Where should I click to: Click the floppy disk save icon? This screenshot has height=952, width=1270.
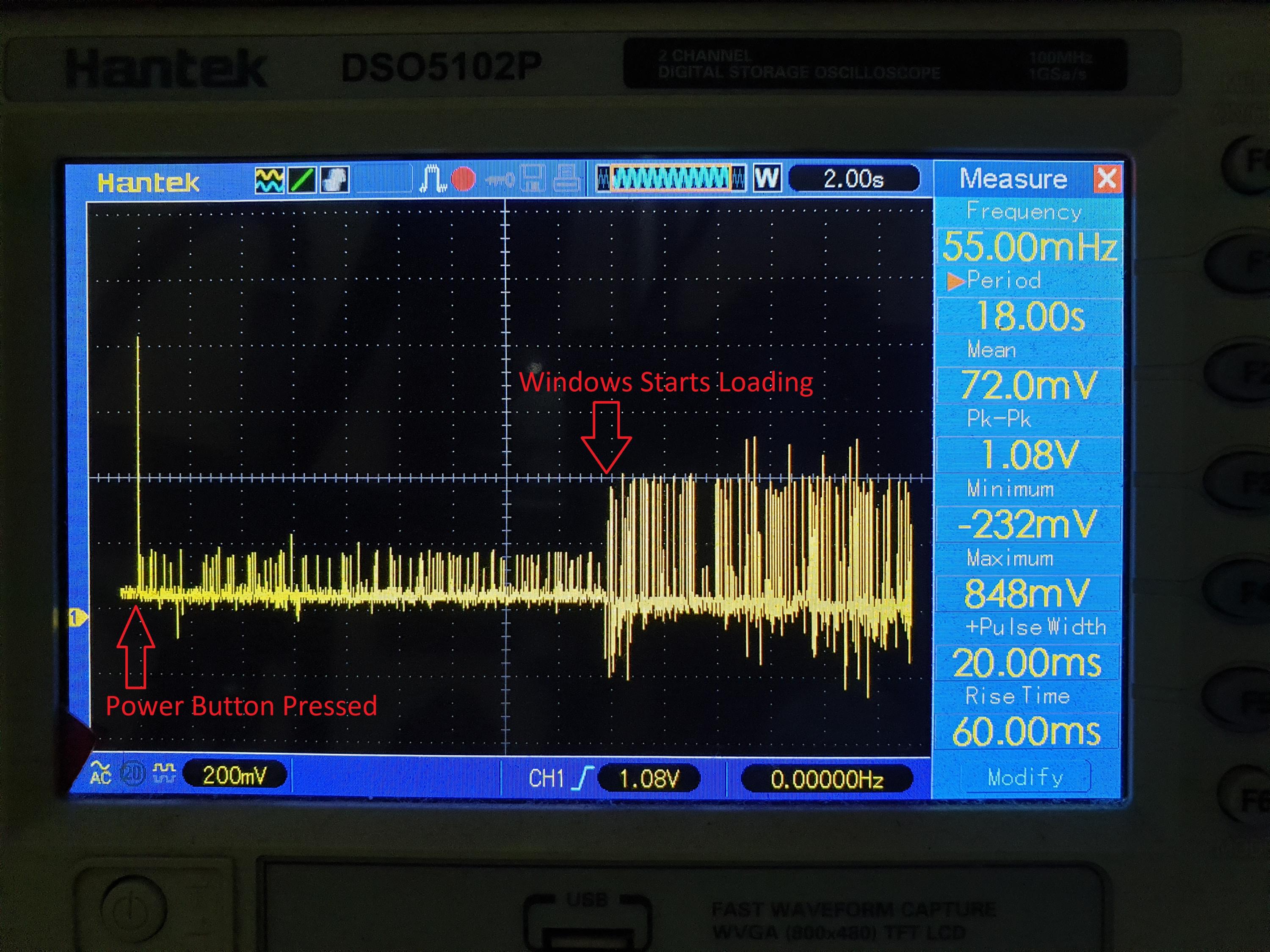point(533,179)
